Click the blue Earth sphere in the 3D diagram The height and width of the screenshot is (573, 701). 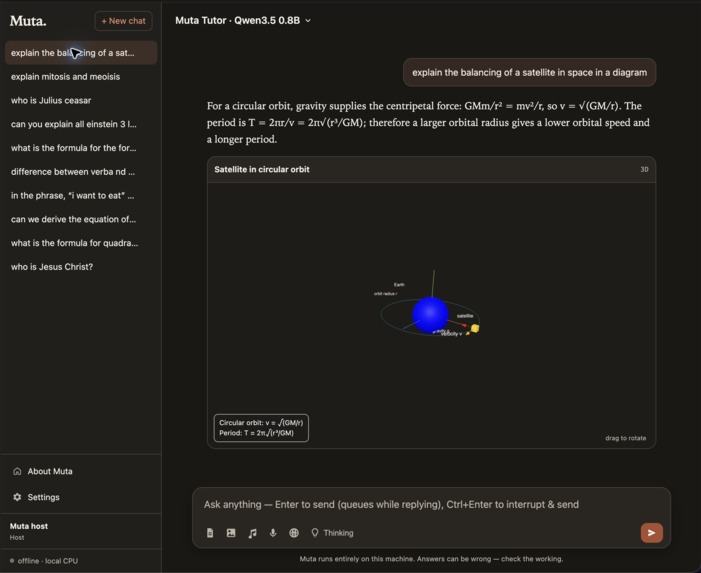click(x=430, y=315)
